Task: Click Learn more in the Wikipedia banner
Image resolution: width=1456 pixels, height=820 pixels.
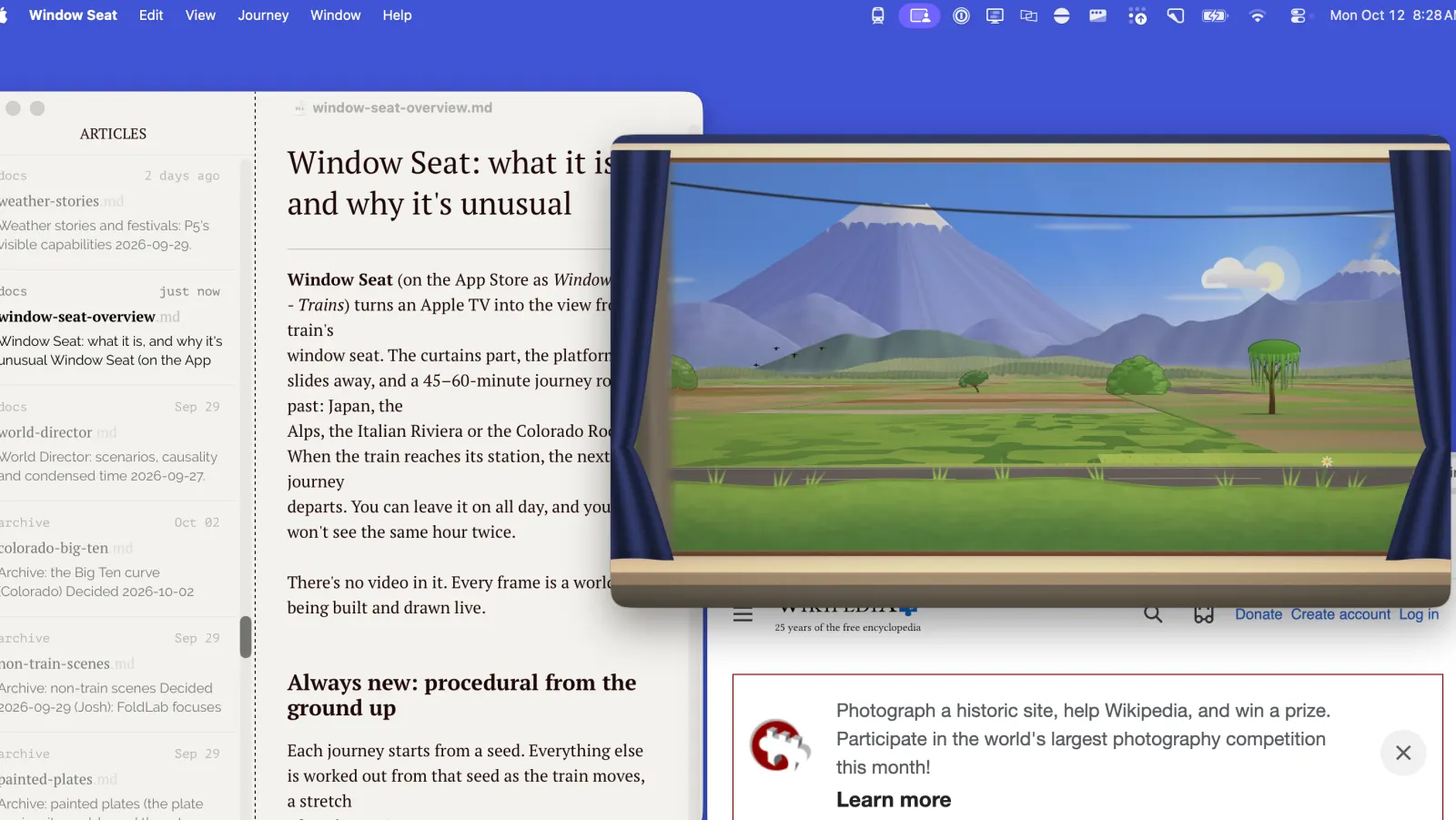Action: coord(894,800)
